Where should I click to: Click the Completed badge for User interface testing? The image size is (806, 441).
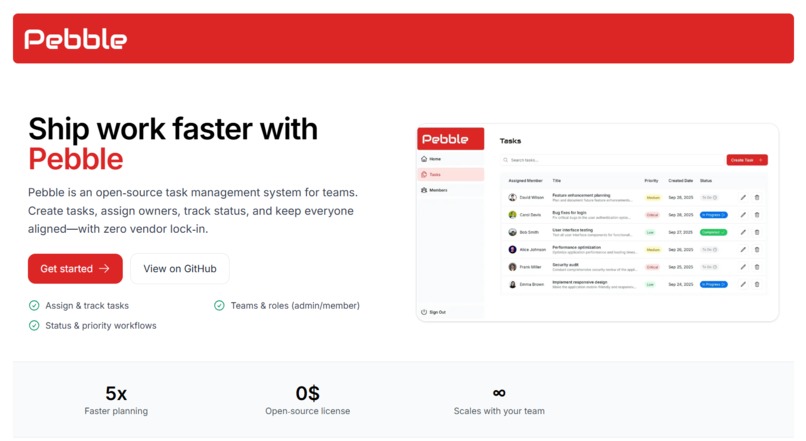click(x=713, y=232)
